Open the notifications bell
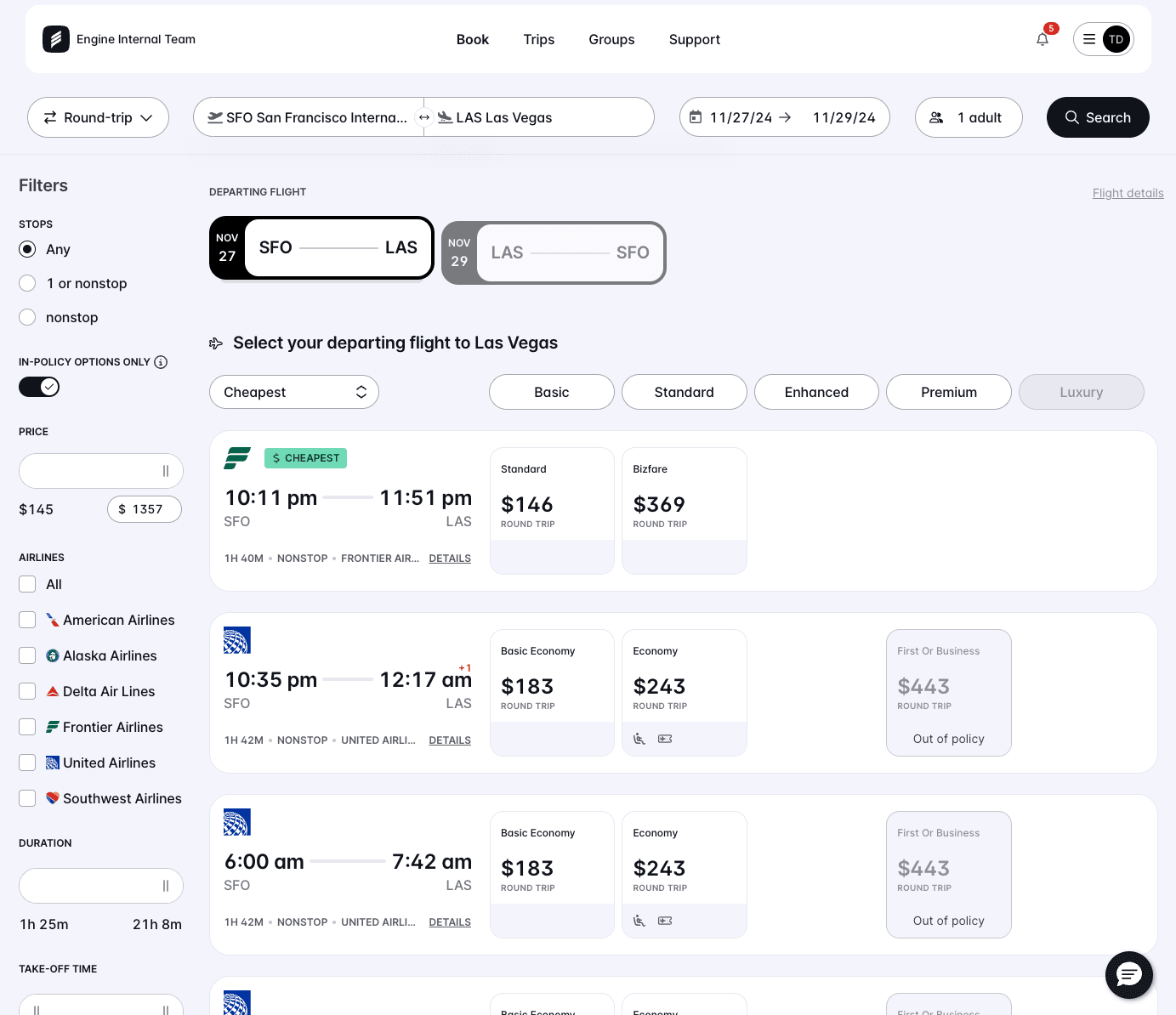The width and height of the screenshot is (1176, 1015). point(1042,39)
